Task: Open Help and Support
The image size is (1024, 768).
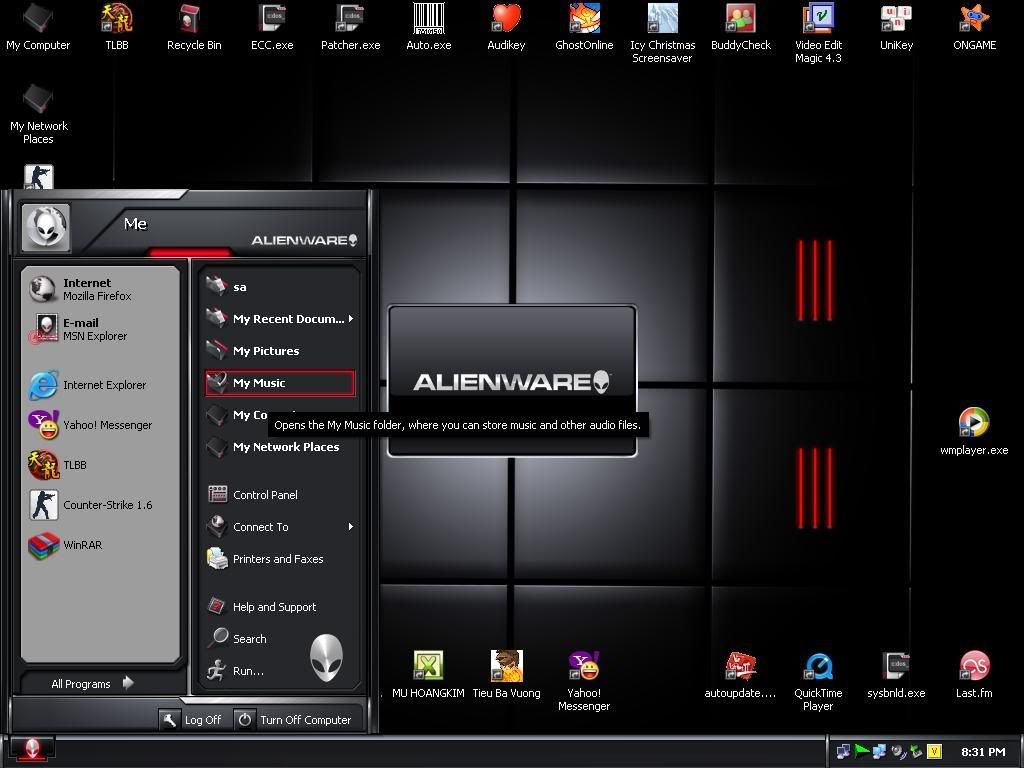Action: click(280, 607)
